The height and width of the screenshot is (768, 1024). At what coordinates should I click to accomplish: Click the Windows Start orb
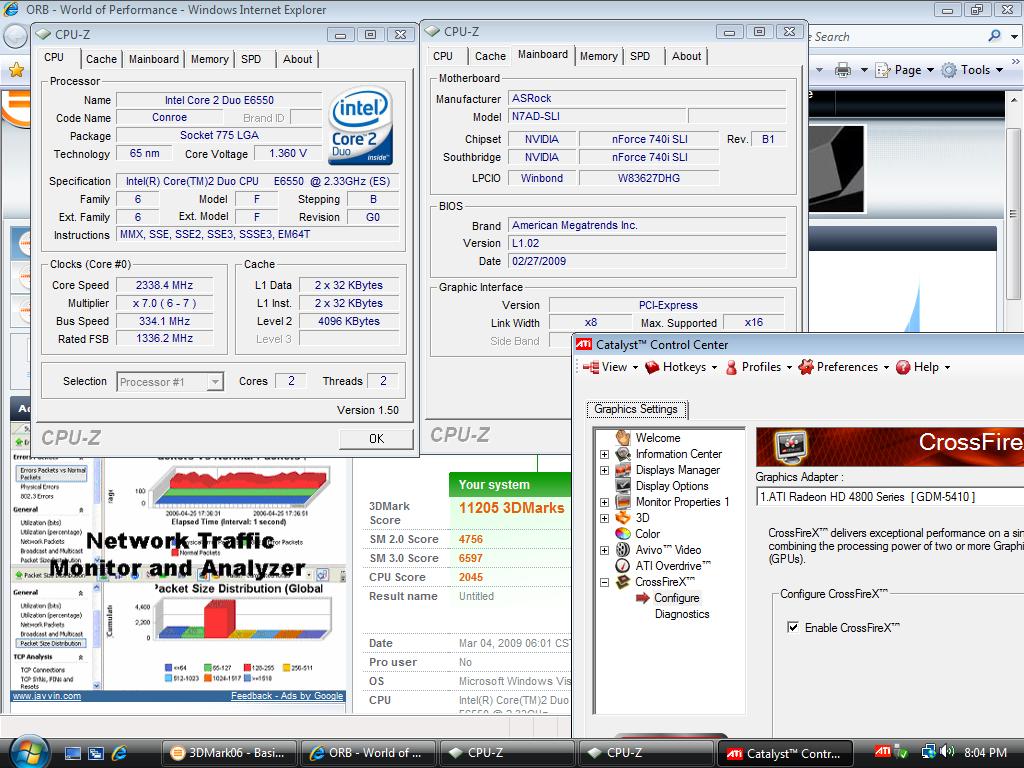(x=29, y=751)
